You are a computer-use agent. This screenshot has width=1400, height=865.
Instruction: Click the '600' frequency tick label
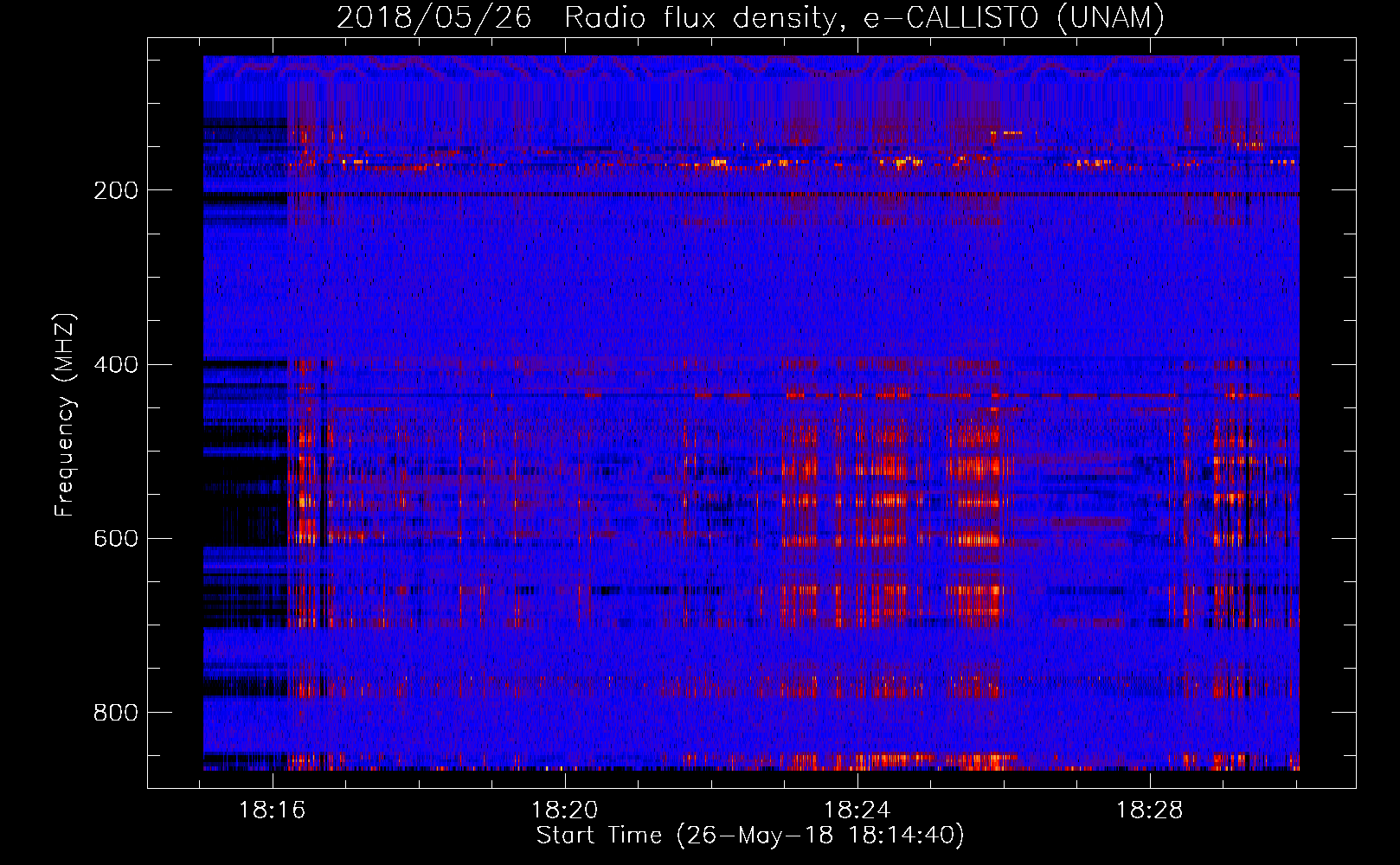pos(115,538)
